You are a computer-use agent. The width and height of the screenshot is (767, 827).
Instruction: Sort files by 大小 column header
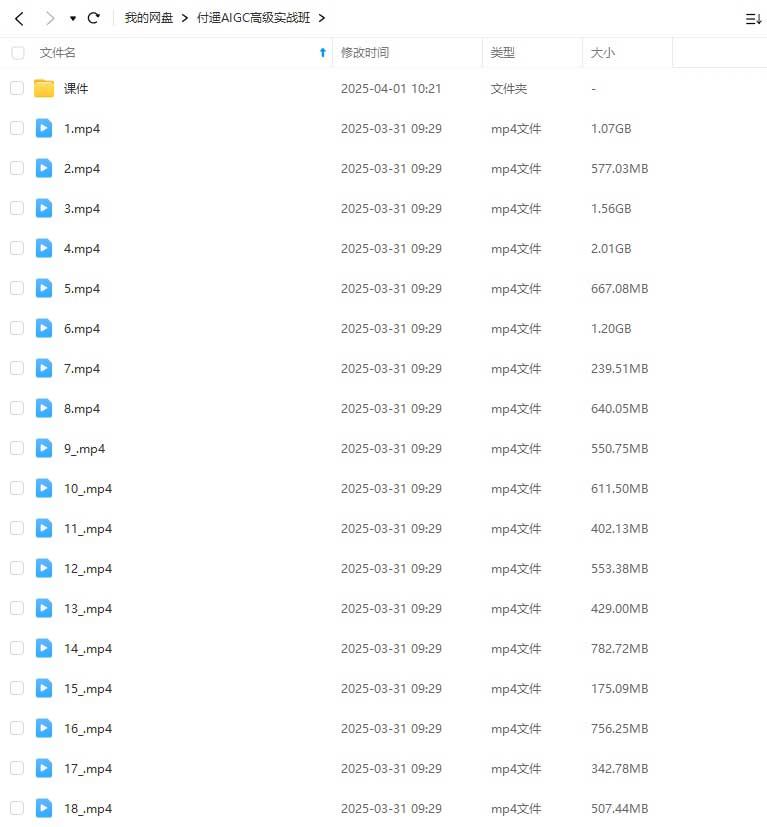tap(603, 53)
